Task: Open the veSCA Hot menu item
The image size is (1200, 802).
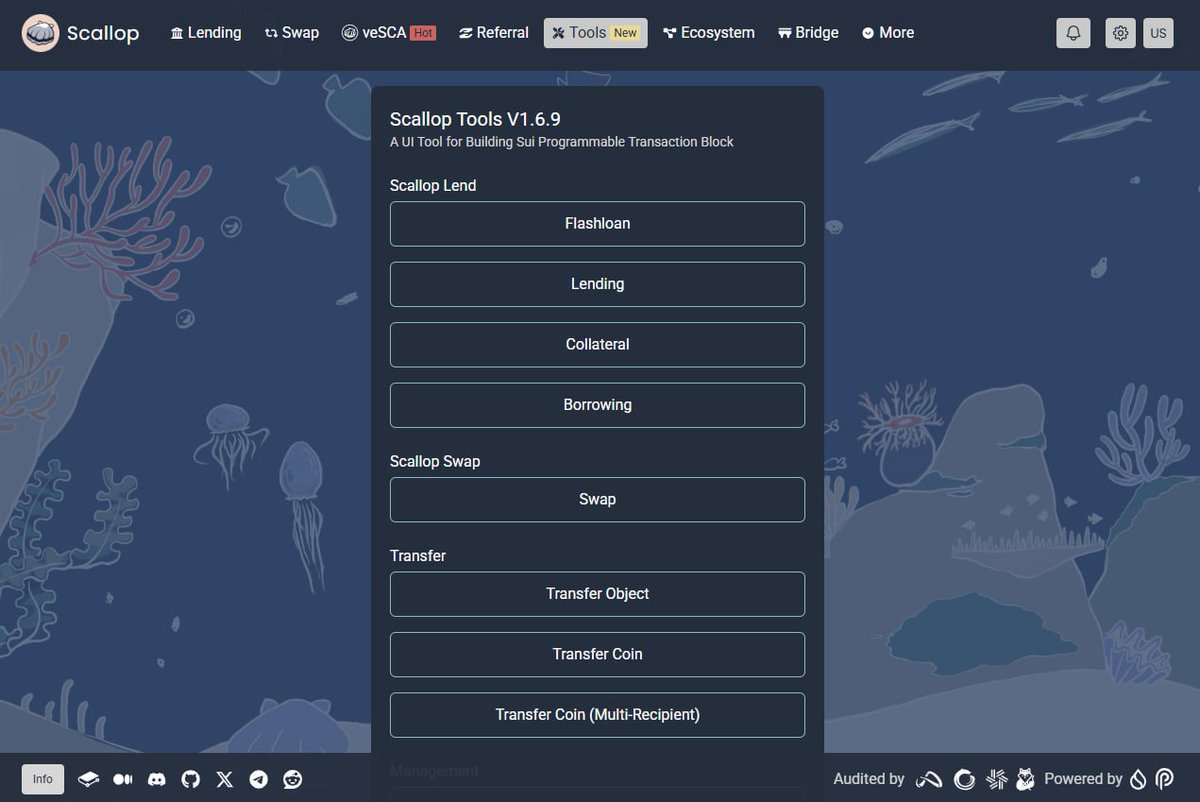Action: coord(389,33)
